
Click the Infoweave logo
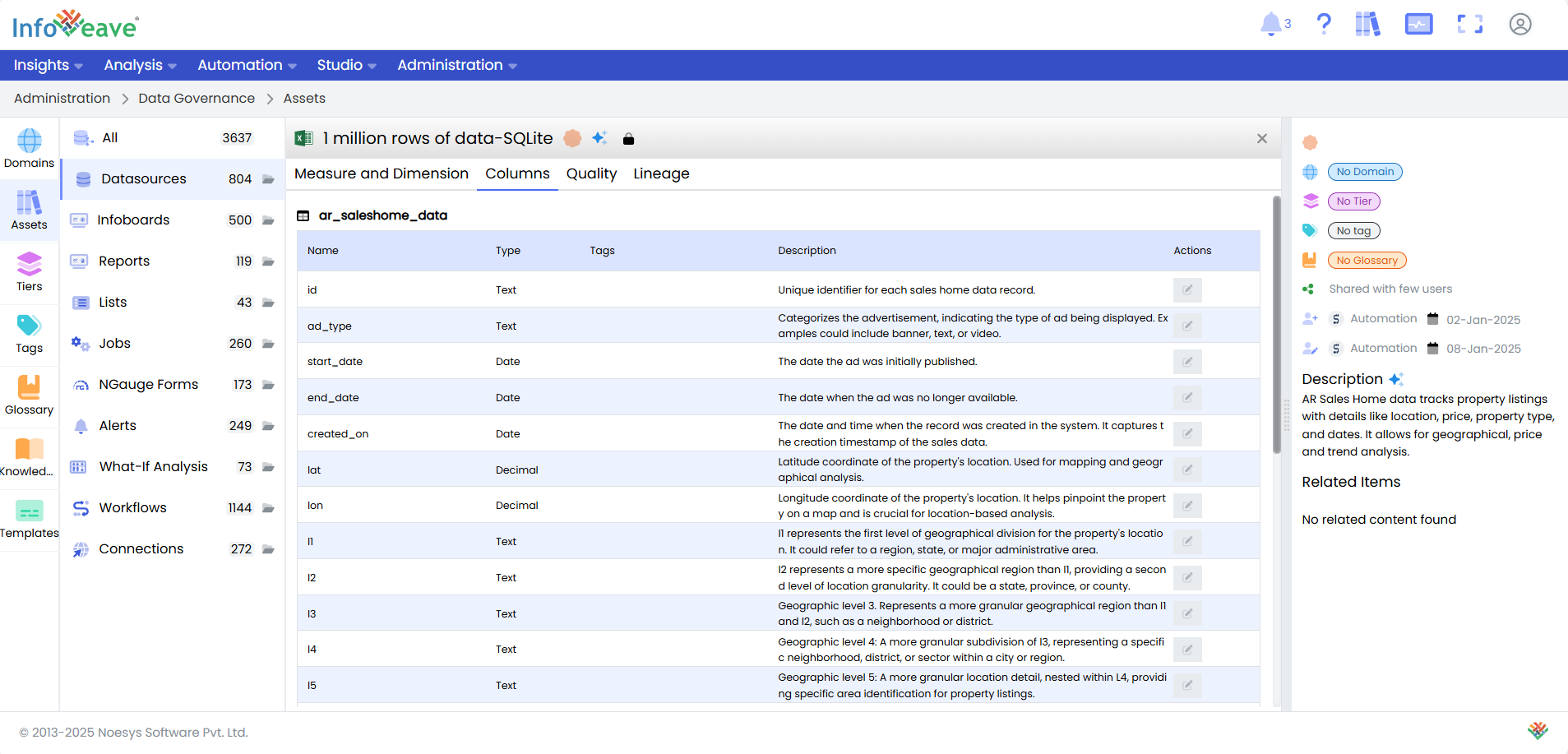pyautogui.click(x=75, y=25)
